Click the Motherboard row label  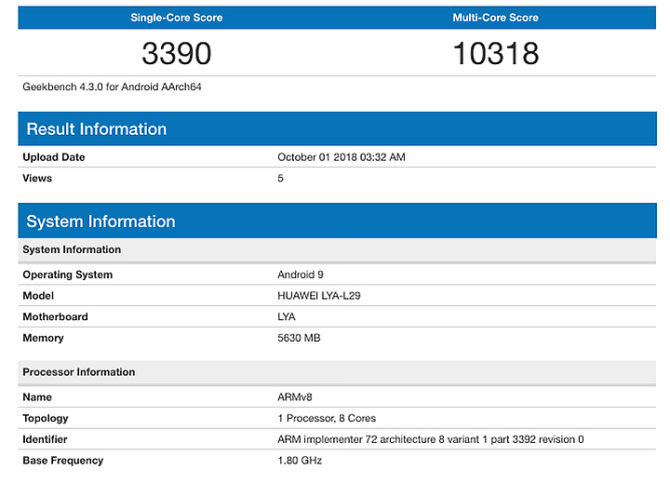click(55, 317)
